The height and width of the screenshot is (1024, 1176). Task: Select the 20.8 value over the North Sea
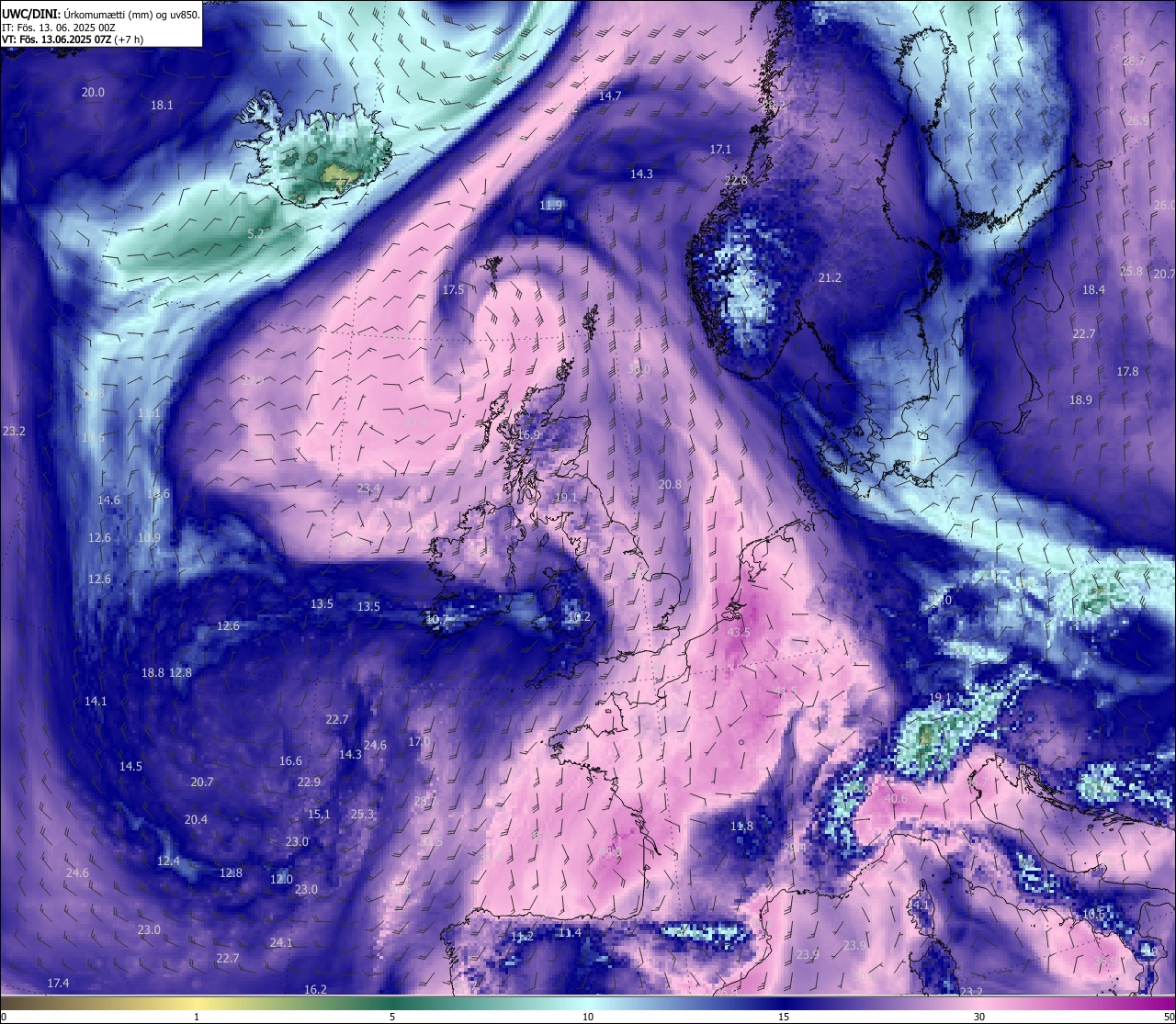(670, 485)
